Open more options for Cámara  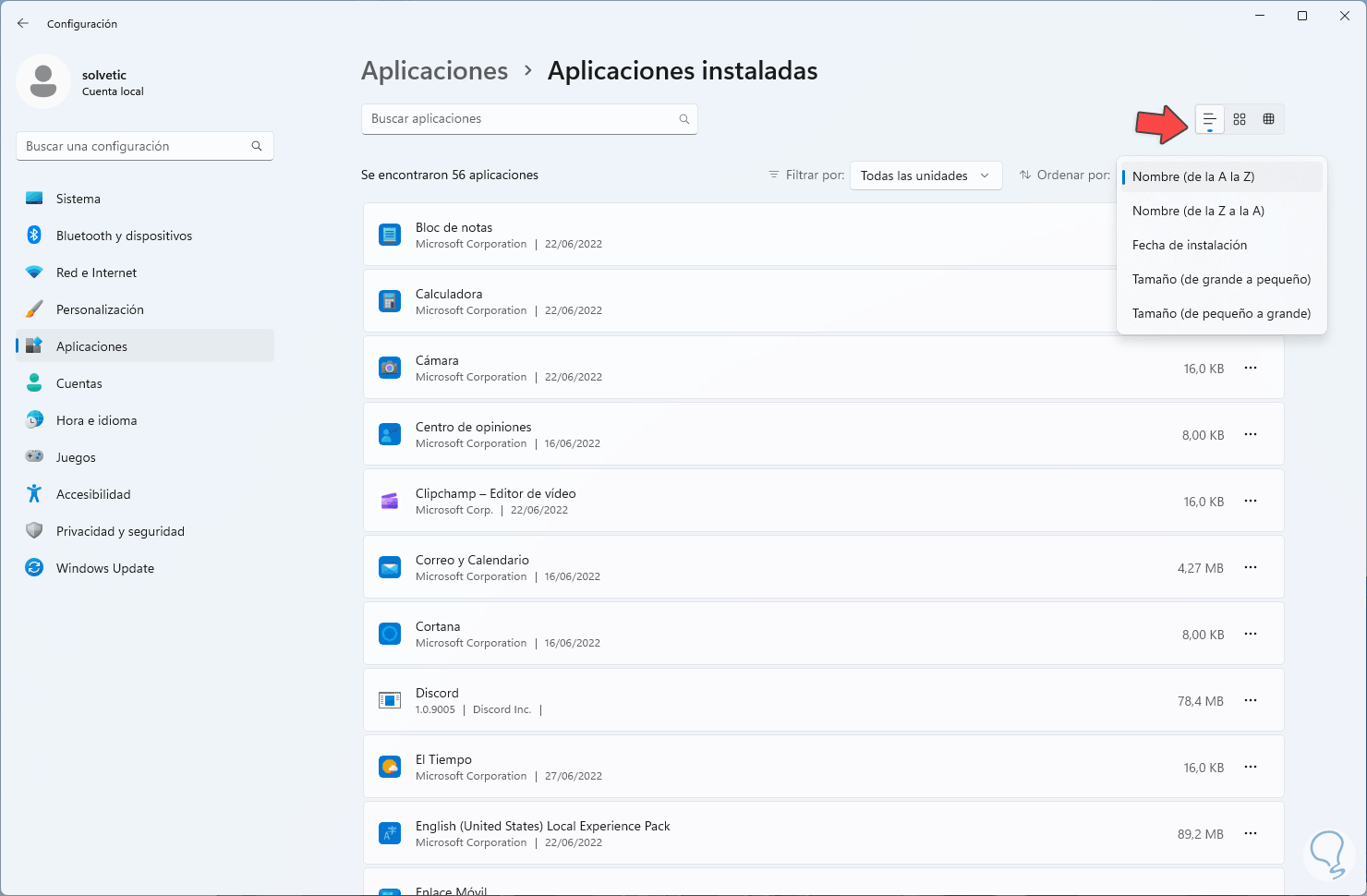(1251, 368)
